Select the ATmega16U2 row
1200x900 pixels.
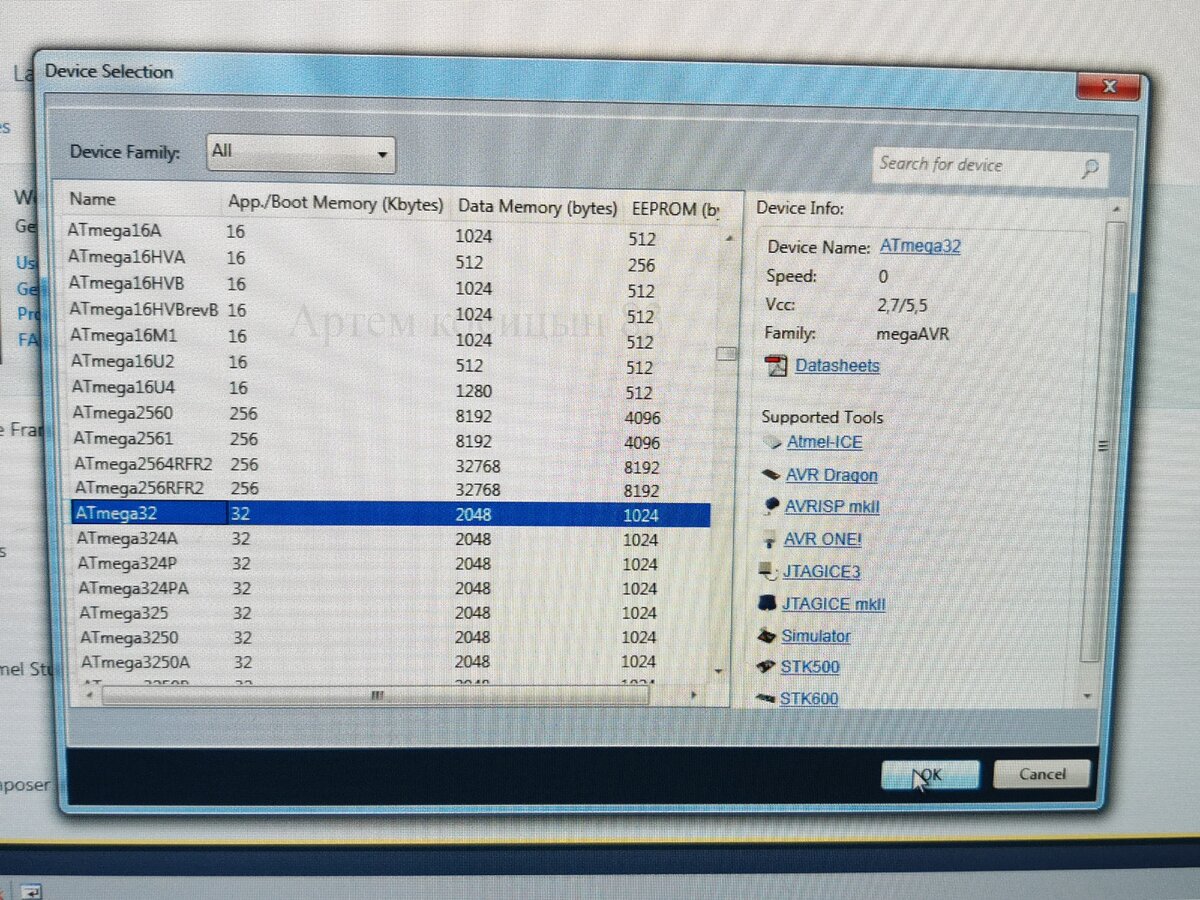(389, 363)
